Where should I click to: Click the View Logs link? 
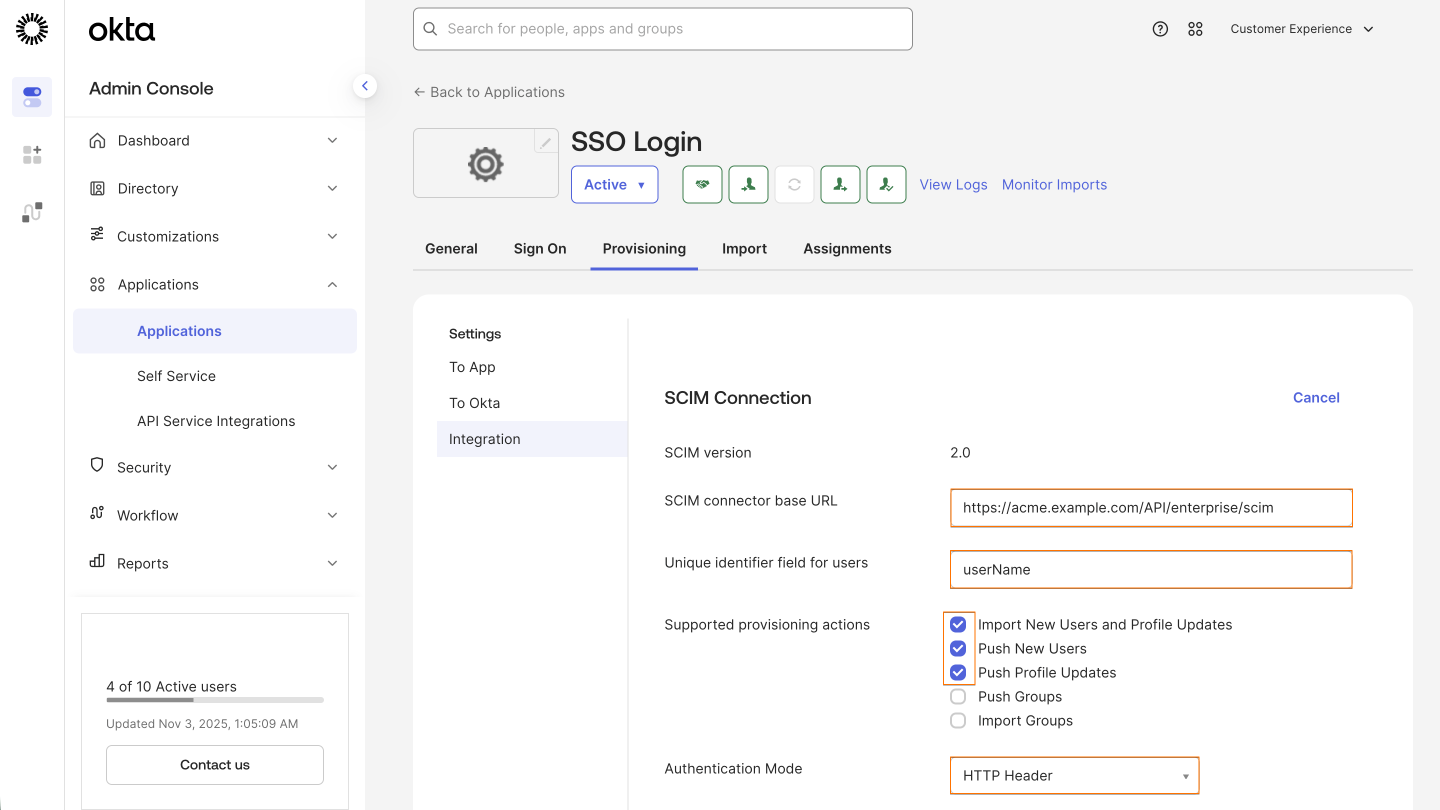[x=953, y=184]
